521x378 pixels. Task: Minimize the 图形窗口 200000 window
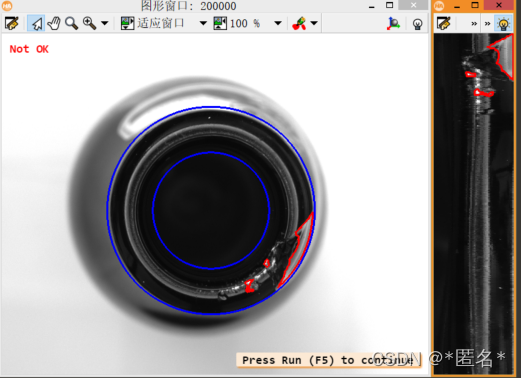(x=372, y=6)
